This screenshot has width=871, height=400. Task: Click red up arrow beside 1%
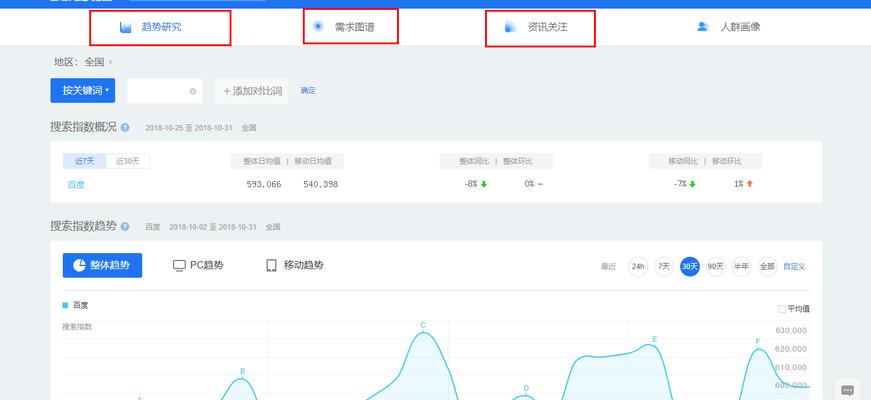click(x=750, y=184)
